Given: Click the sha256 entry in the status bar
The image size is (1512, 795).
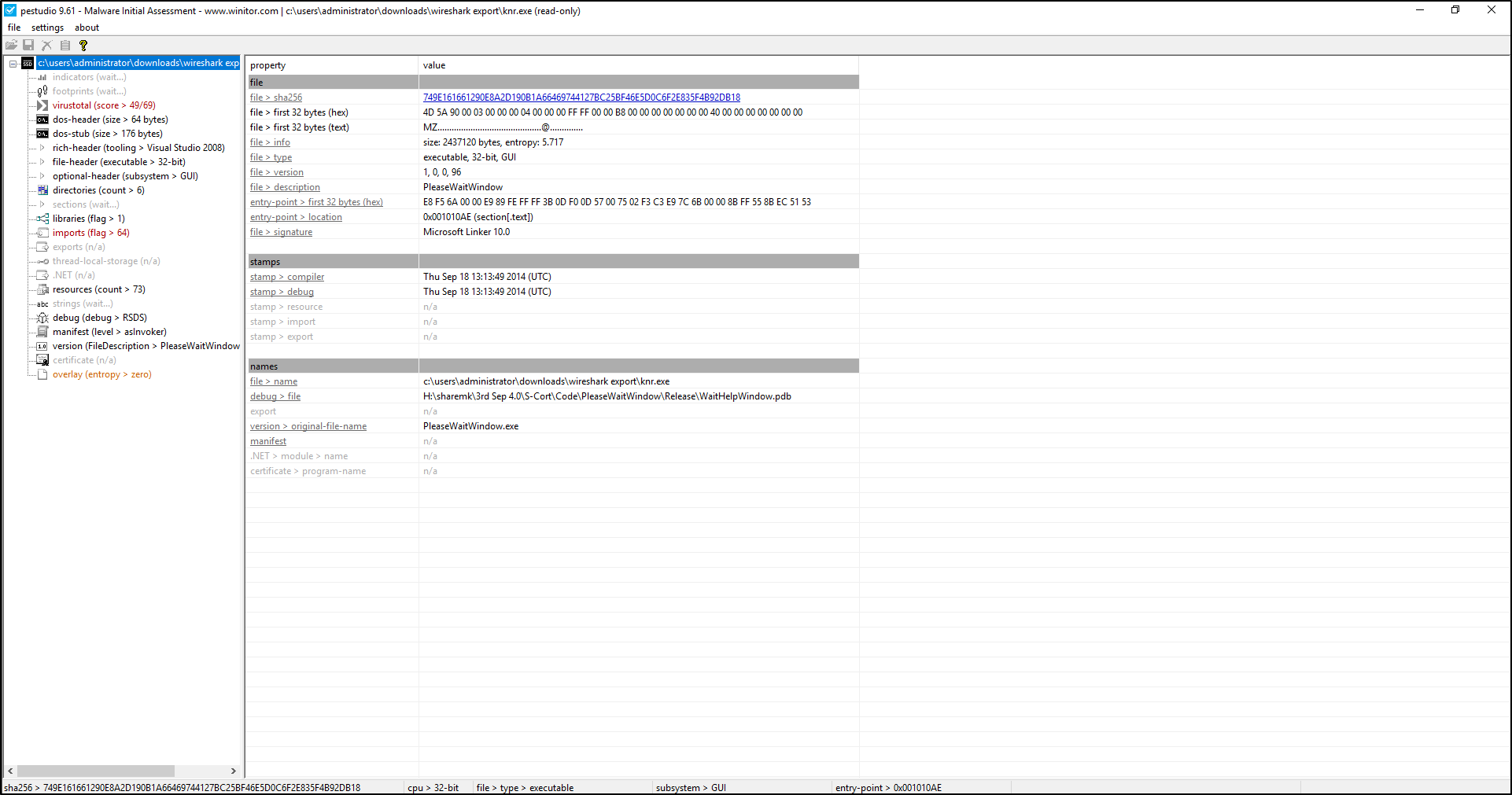Looking at the screenshot, I should 183,788.
